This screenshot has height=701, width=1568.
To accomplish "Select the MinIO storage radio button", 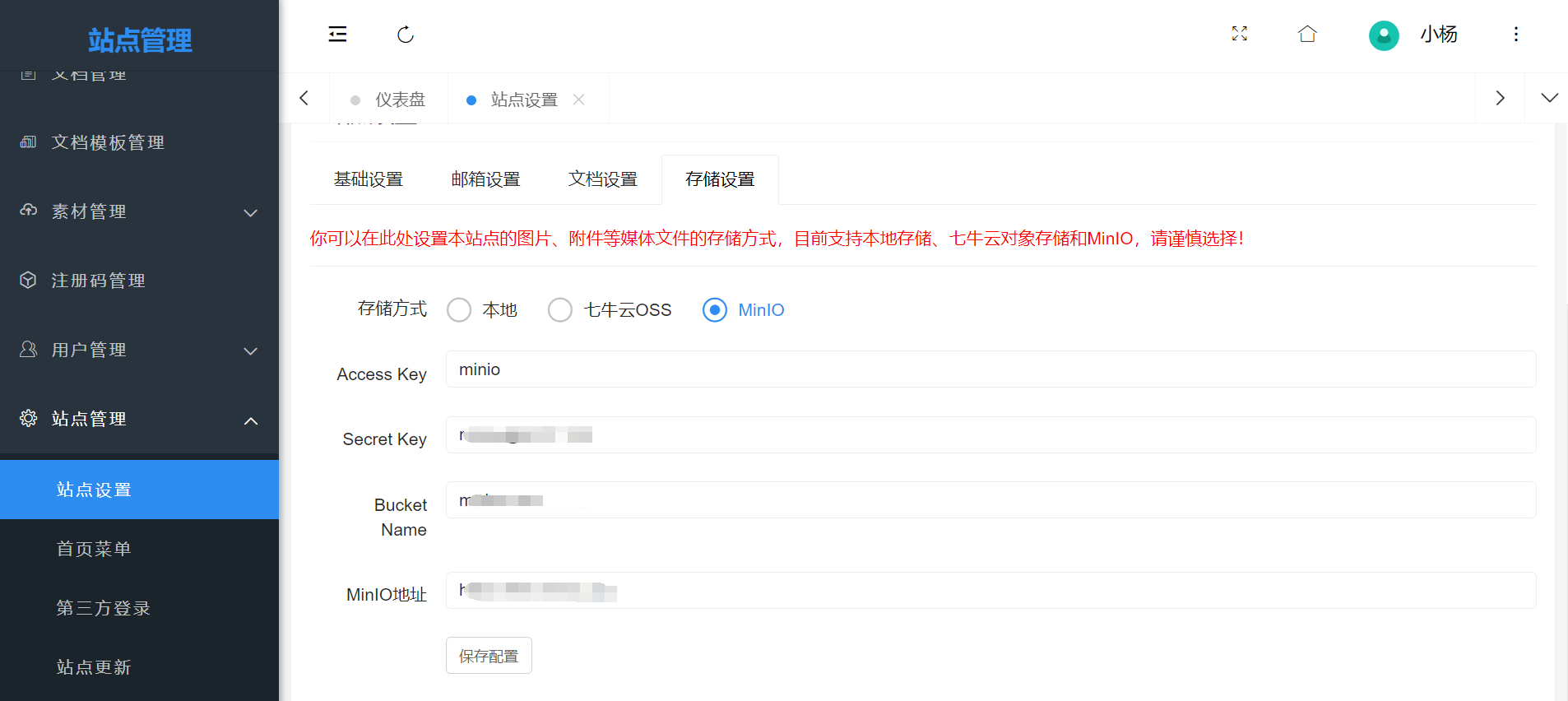I will coord(715,310).
